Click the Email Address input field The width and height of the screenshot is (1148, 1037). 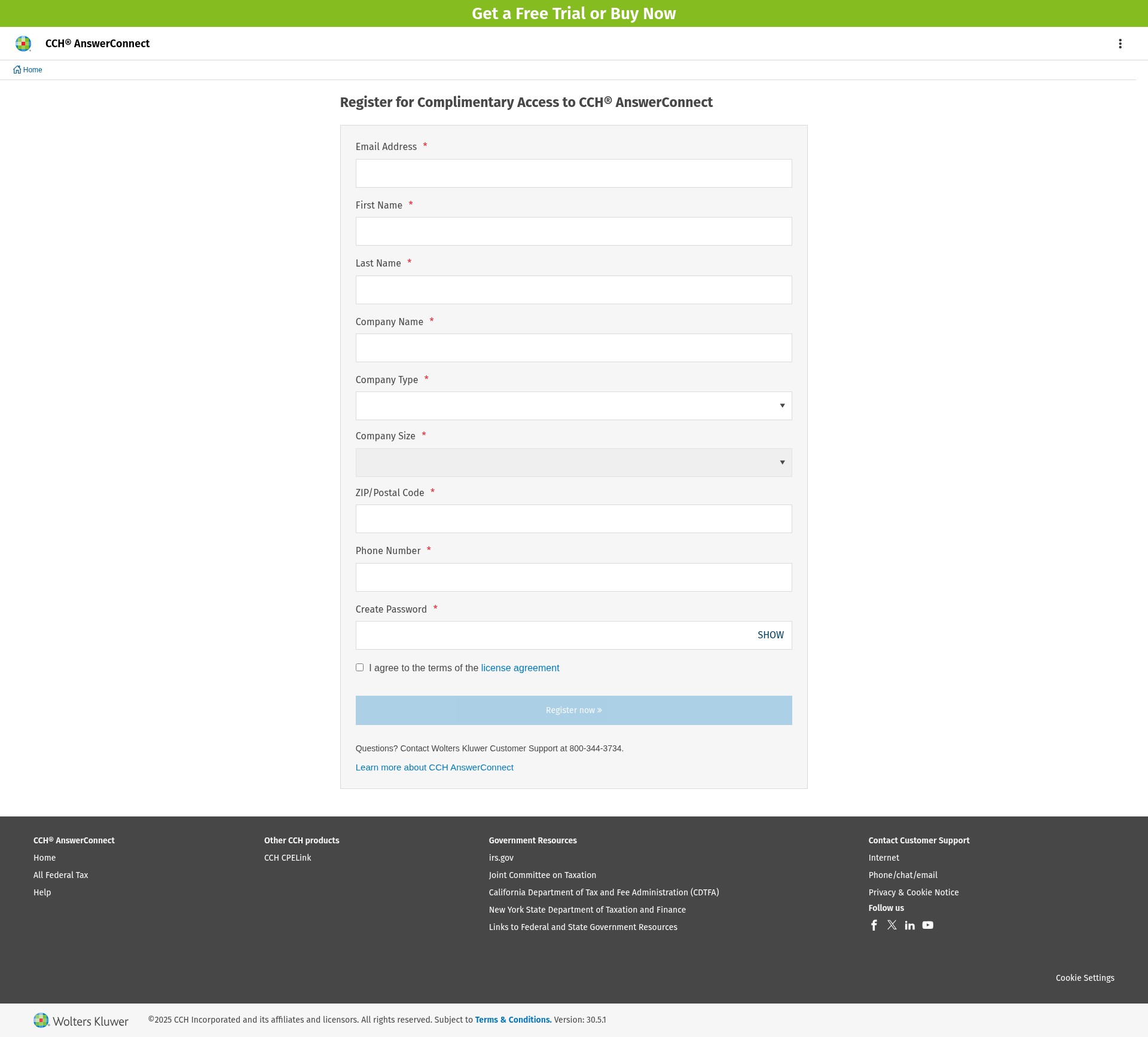pos(573,173)
